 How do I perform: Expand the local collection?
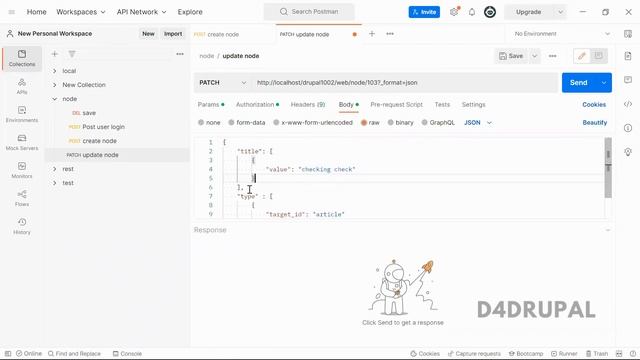[x=55, y=71]
